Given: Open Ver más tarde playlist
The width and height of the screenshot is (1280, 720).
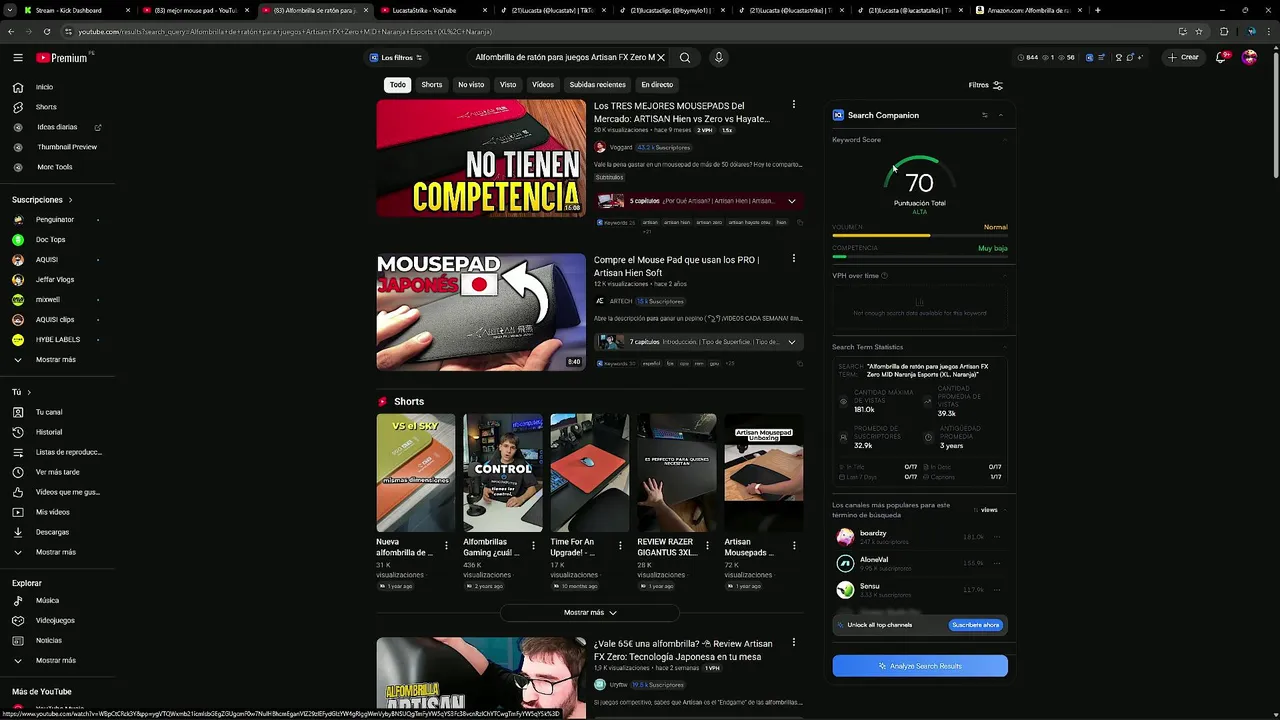Looking at the screenshot, I should click(x=57, y=472).
